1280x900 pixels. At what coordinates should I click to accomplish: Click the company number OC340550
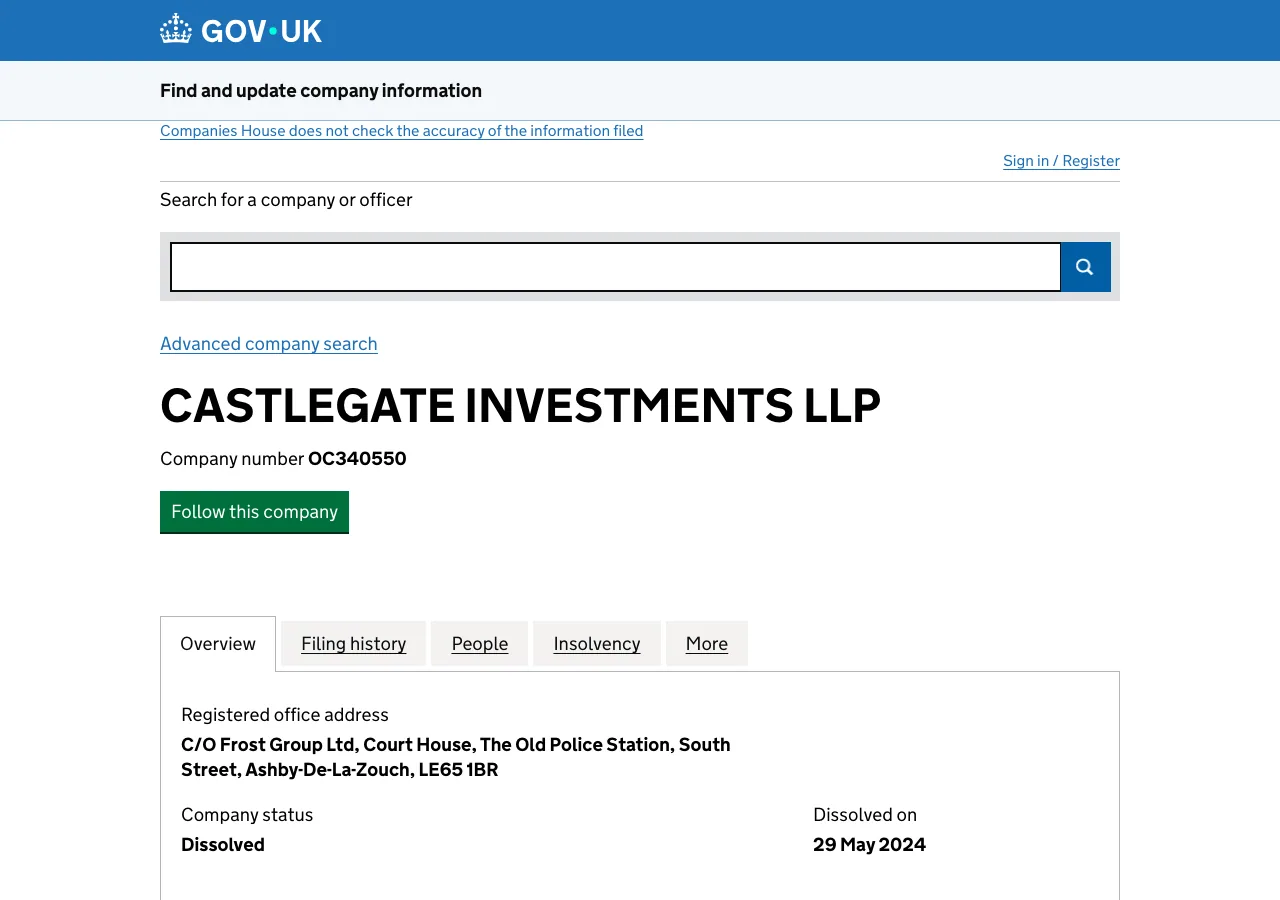(357, 458)
